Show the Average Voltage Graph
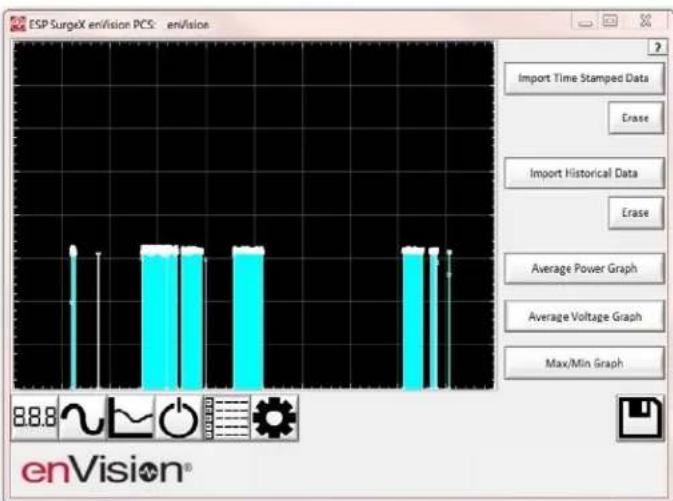This screenshot has height=501, width=673. point(584,316)
